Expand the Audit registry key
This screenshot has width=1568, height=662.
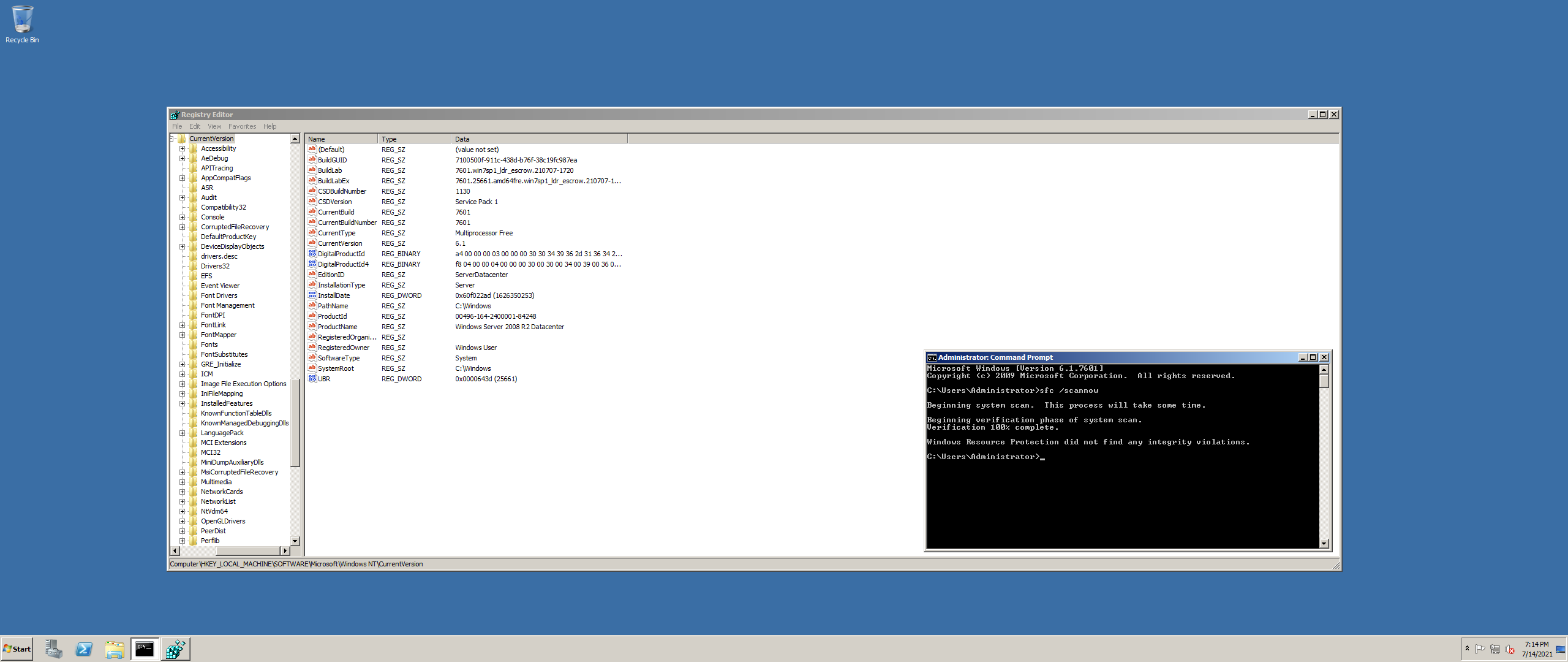pos(182,197)
